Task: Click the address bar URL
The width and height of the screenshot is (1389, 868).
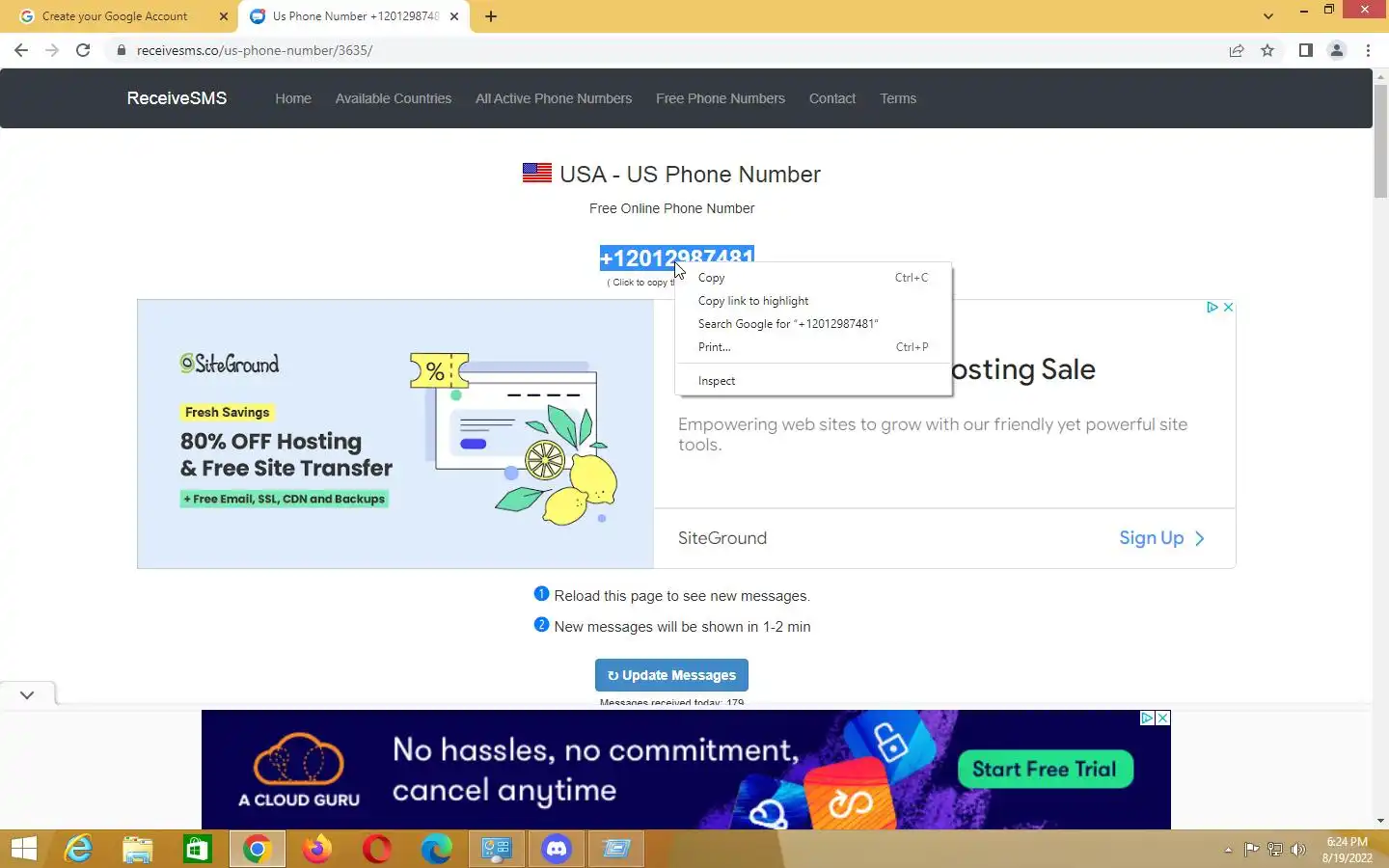Action: point(255,50)
